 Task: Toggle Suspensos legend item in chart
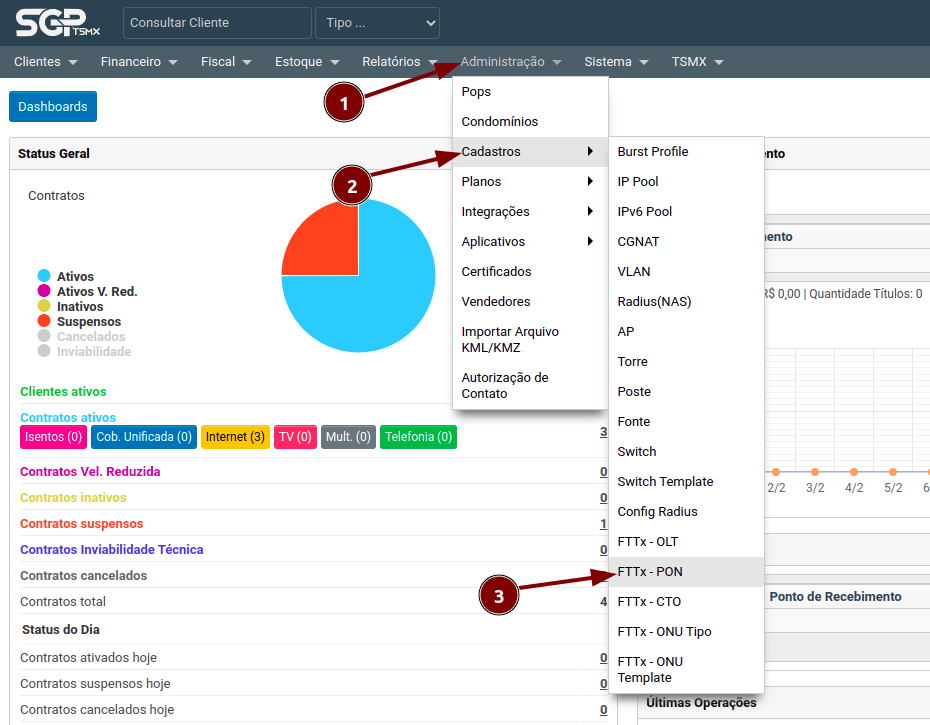coord(89,322)
